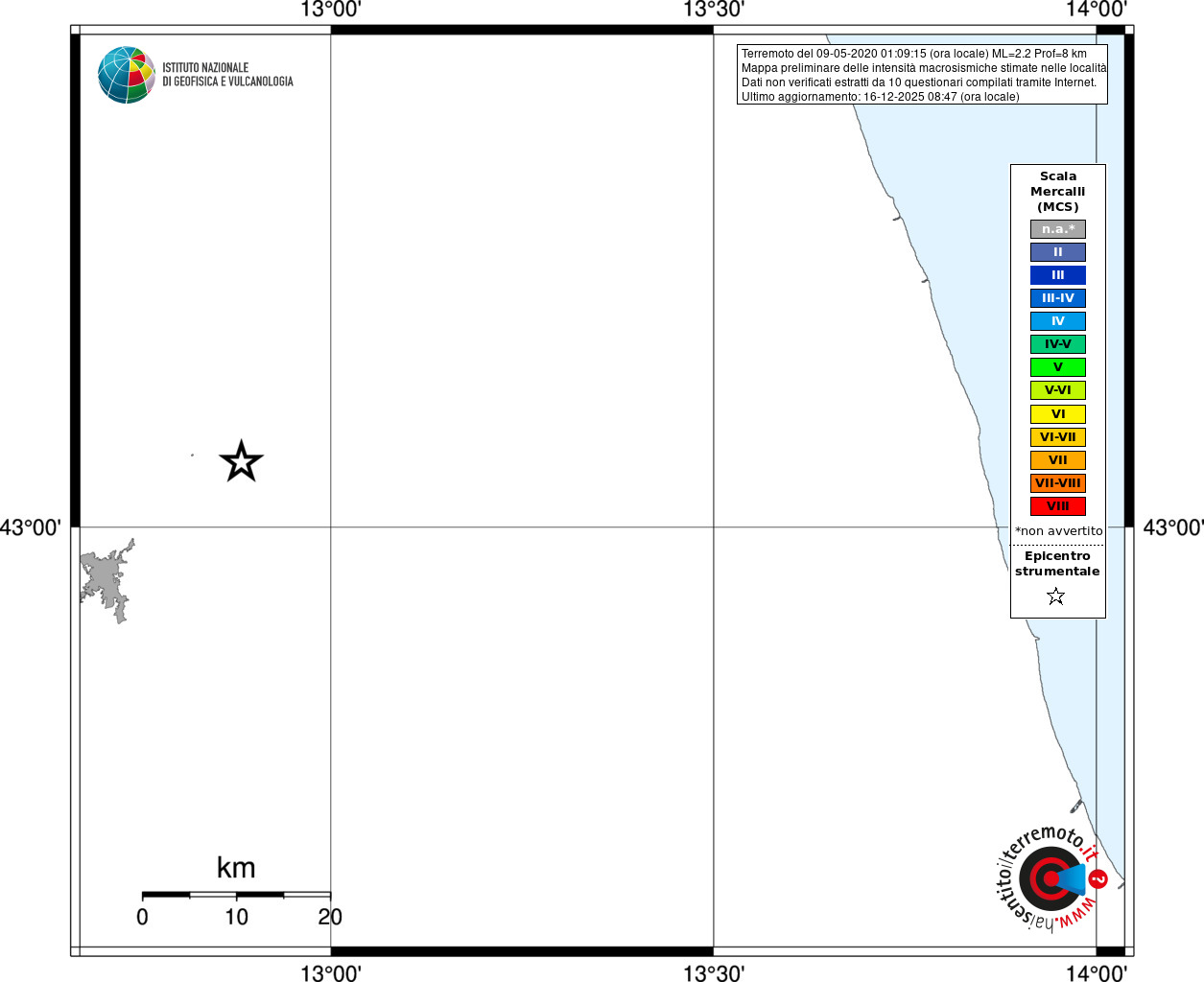Click the top 14°00' longitude label
The image size is (1204, 982).
point(1097,10)
